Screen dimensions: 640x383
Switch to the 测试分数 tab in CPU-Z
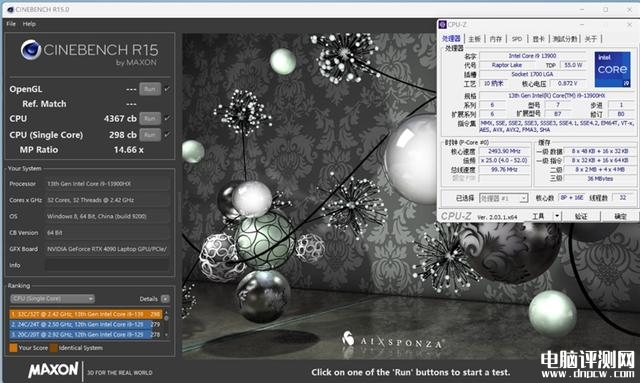click(565, 39)
